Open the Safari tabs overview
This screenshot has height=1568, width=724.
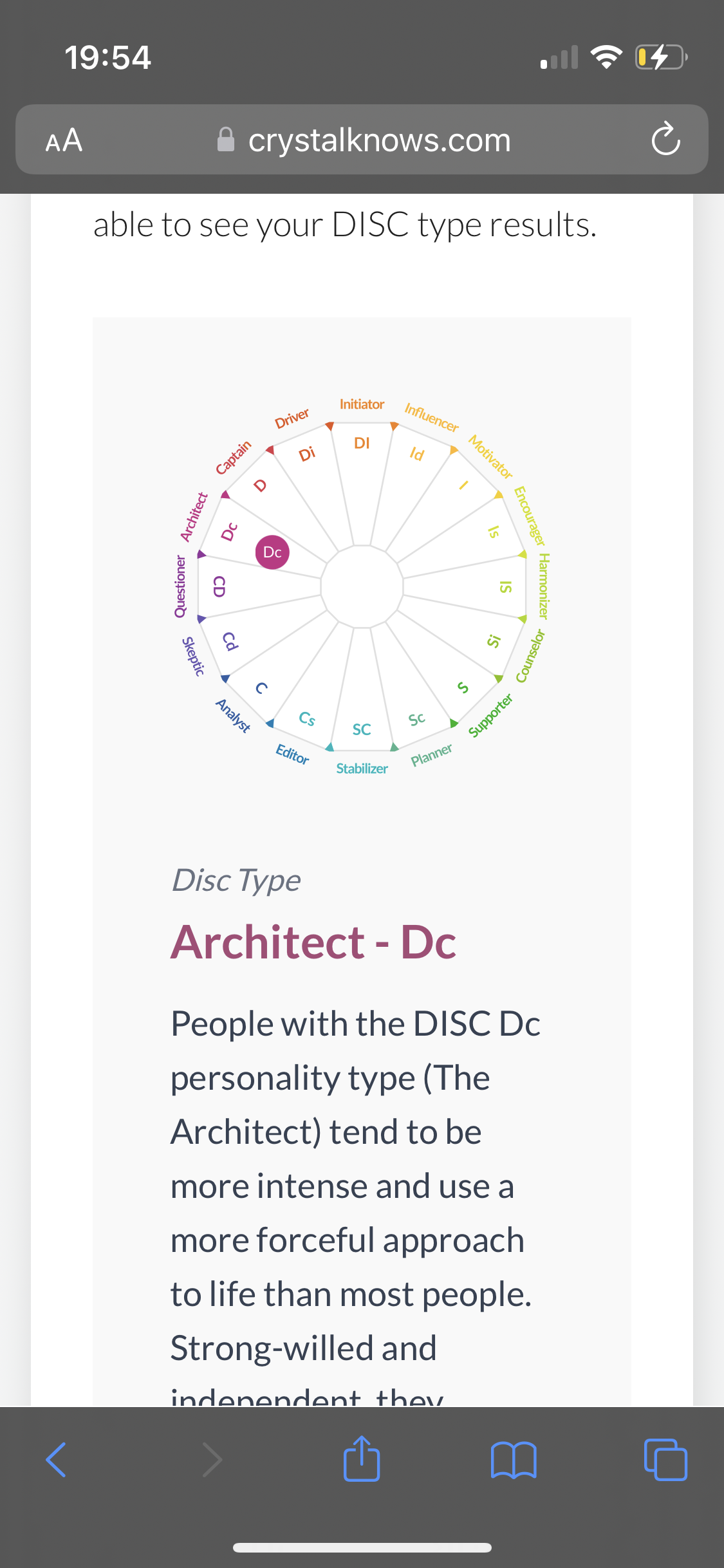[665, 1459]
